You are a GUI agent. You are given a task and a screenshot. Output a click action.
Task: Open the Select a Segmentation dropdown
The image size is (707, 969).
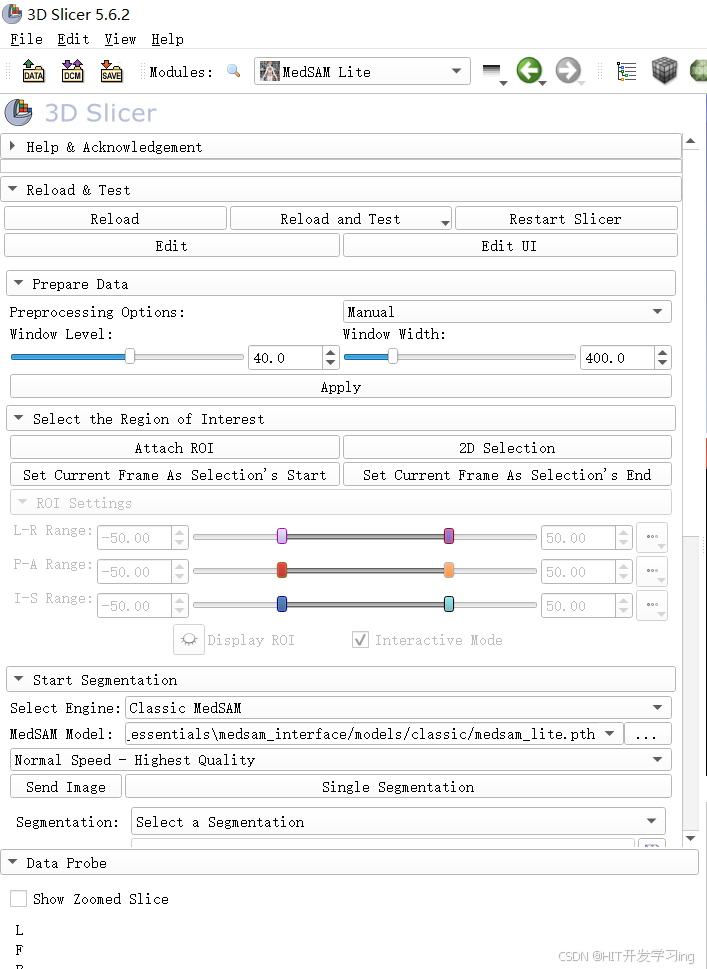[398, 822]
